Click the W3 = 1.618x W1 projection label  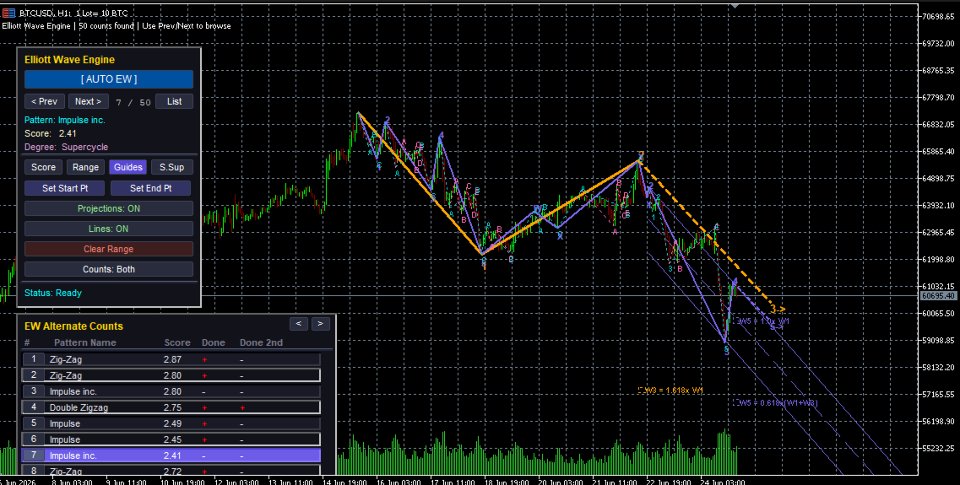click(673, 390)
